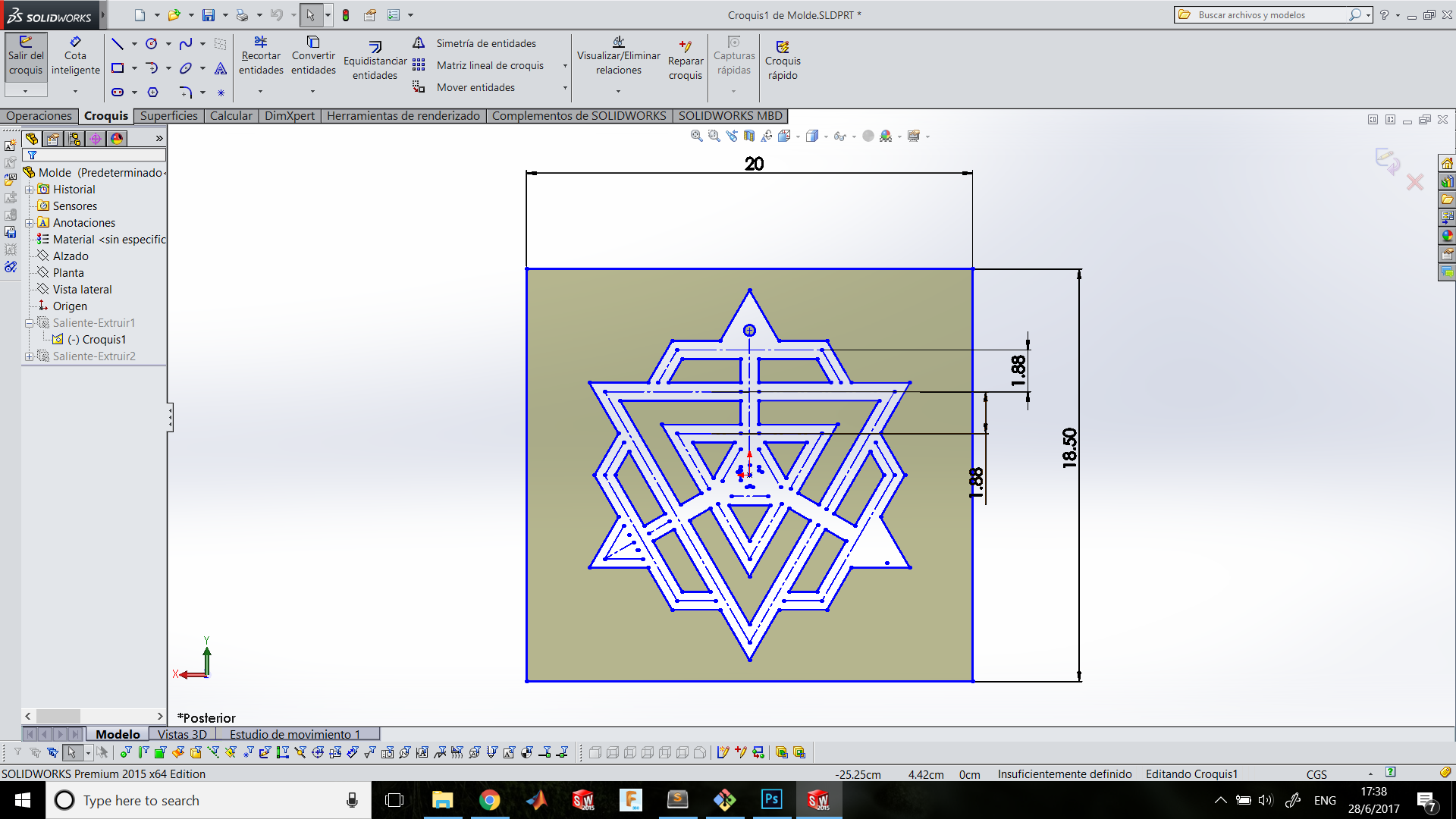Click Recortar entidades trim tool
The image size is (1456, 819).
pyautogui.click(x=261, y=56)
